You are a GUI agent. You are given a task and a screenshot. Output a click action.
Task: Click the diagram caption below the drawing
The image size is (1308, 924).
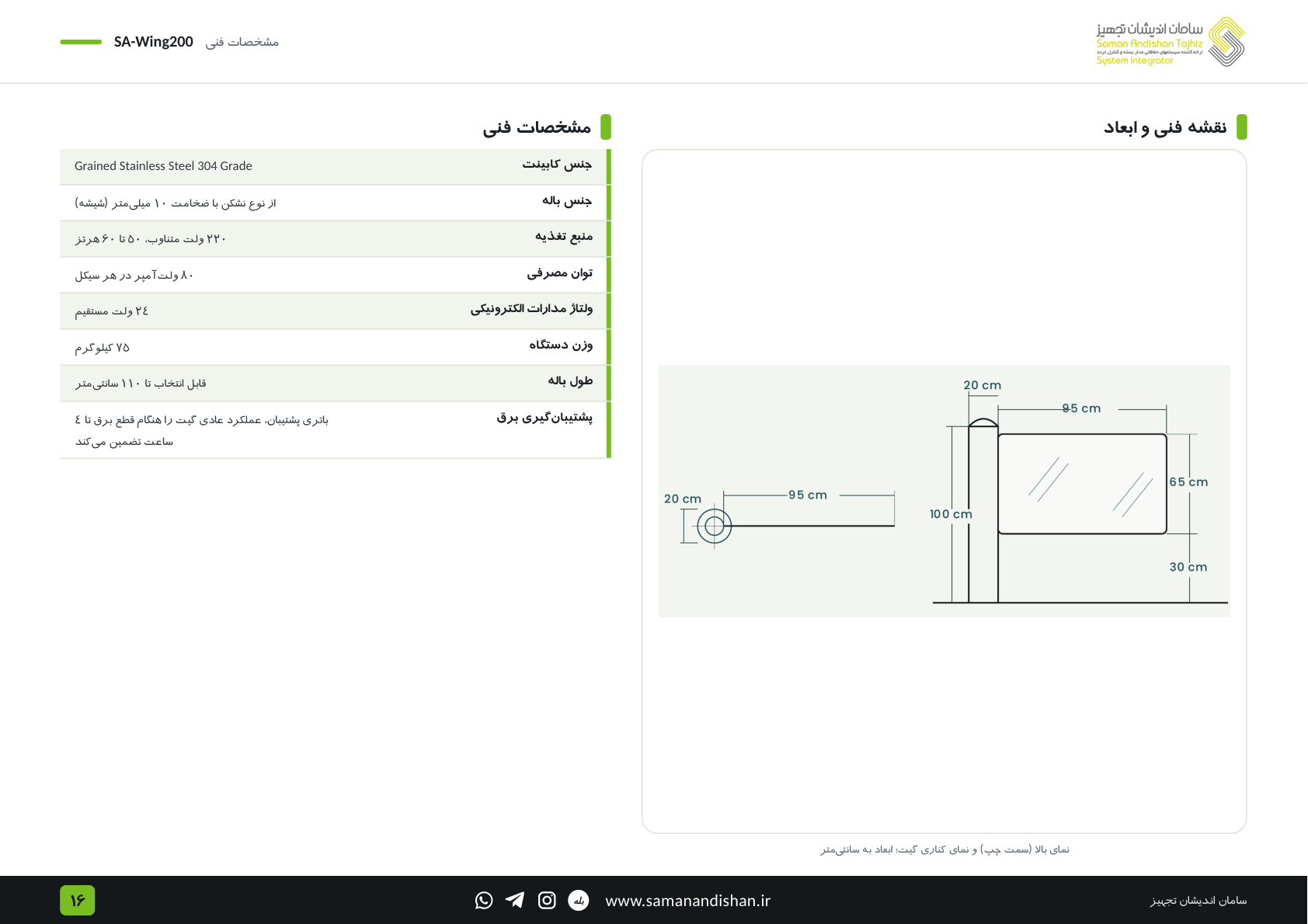(944, 849)
